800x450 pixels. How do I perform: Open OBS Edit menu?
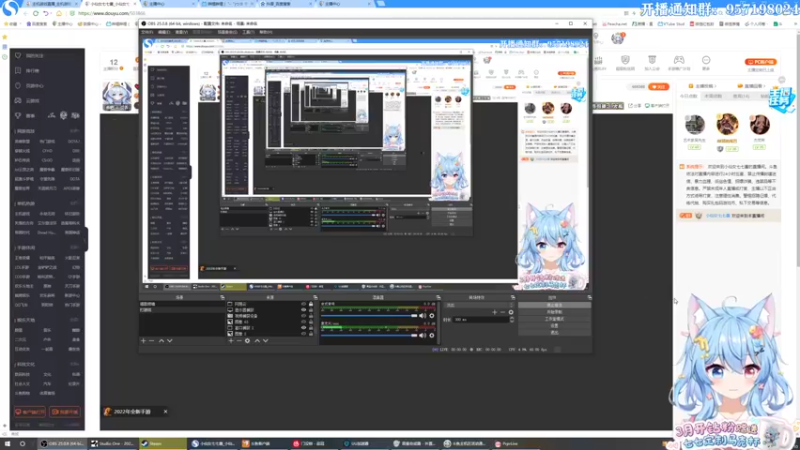tap(164, 32)
